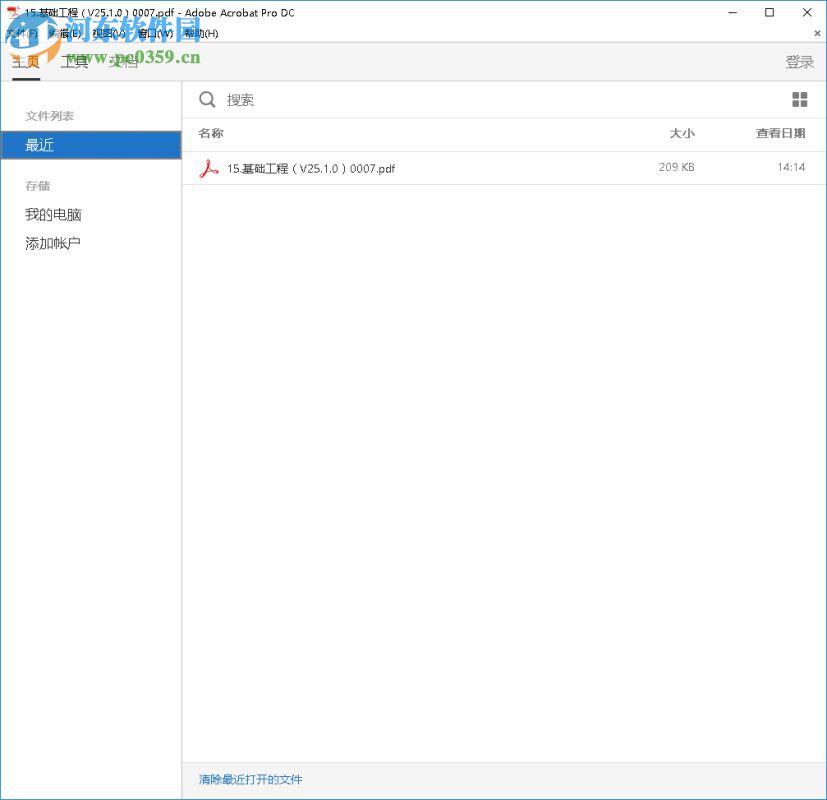Image resolution: width=827 pixels, height=800 pixels.
Task: Open the 编辑 menu
Action: (x=68, y=33)
